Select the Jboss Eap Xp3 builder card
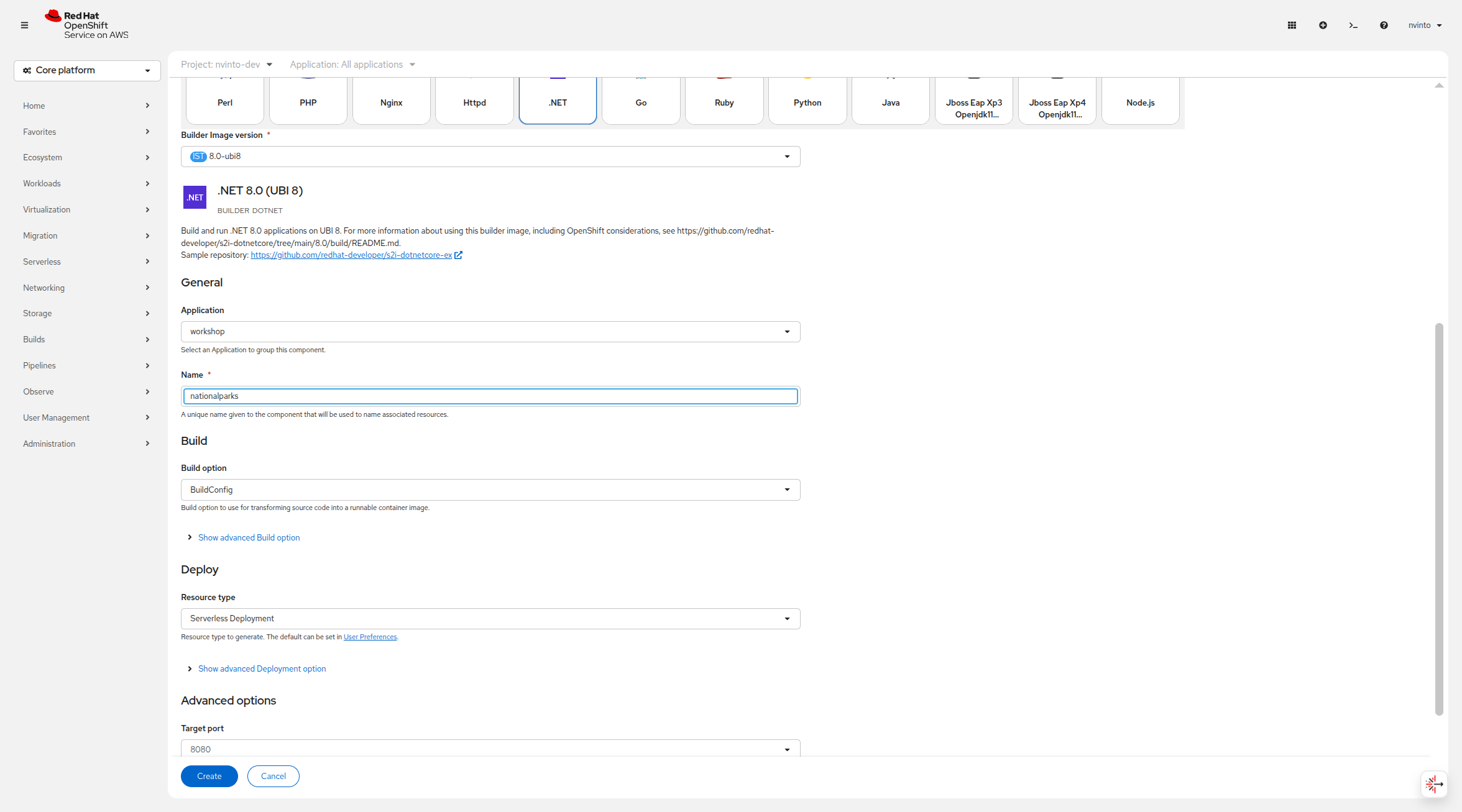Viewport: 1462px width, 812px height. point(975,101)
